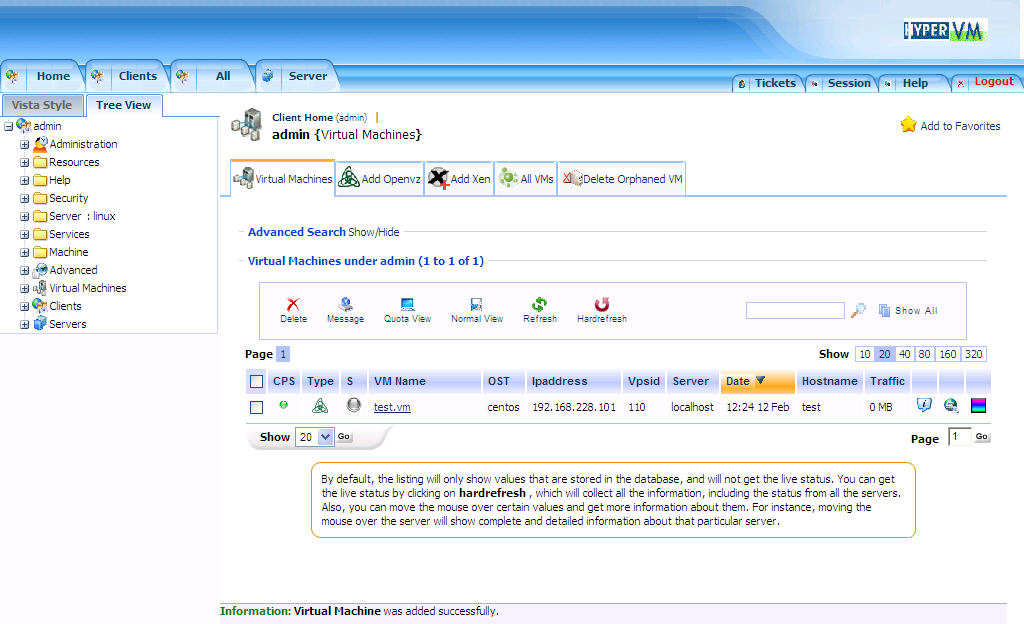
Task: Open the test.vm link
Action: pyautogui.click(x=392, y=407)
